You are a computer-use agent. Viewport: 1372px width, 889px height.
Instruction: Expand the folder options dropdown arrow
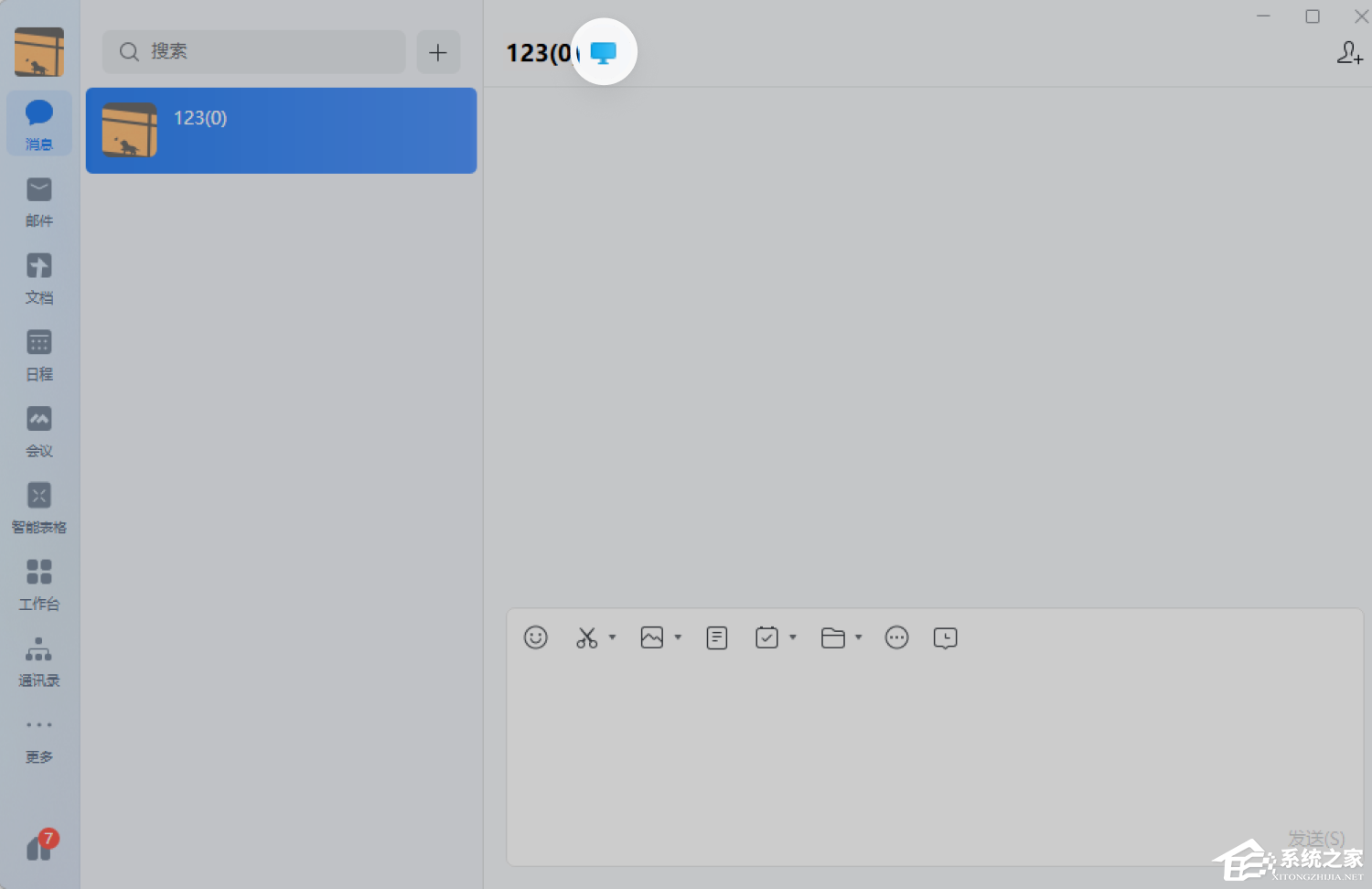(859, 637)
